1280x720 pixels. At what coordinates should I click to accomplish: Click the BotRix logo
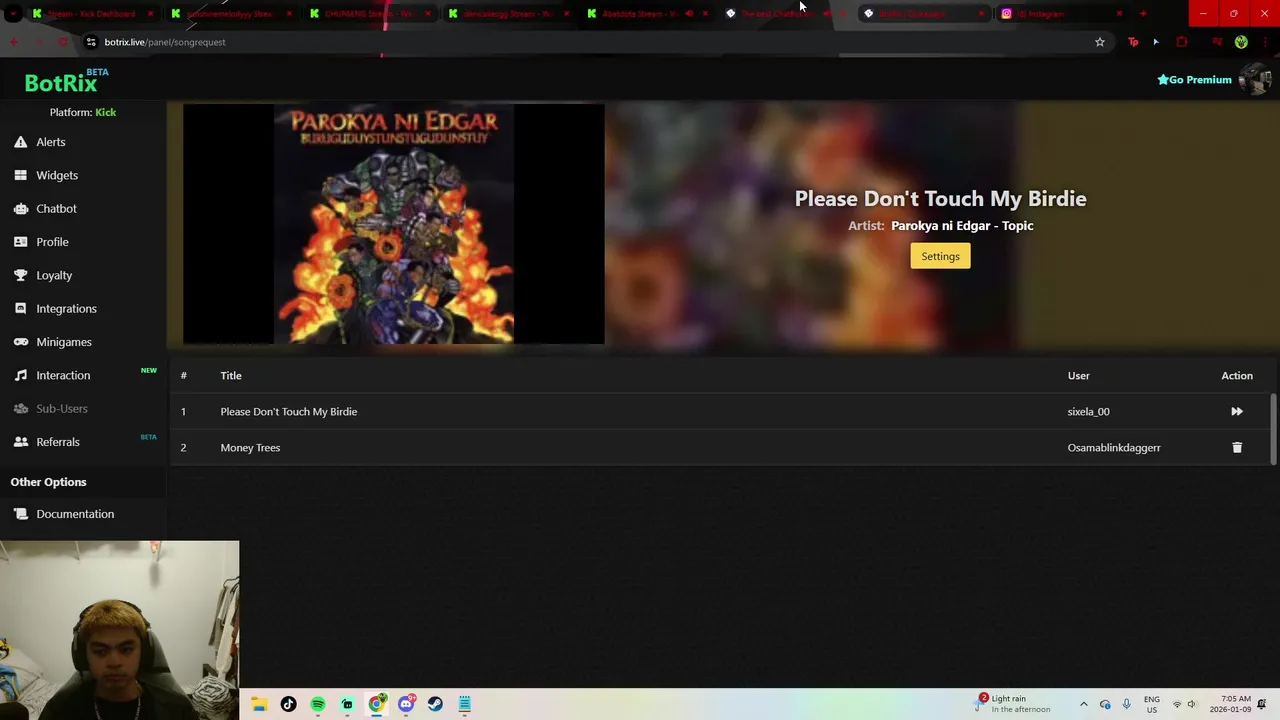(x=61, y=83)
